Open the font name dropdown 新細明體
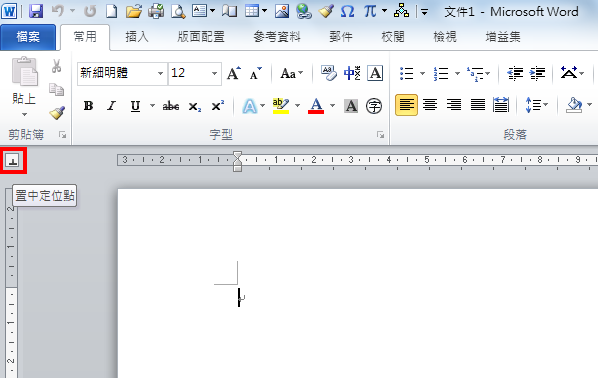This screenshot has height=378, width=598. [x=161, y=73]
